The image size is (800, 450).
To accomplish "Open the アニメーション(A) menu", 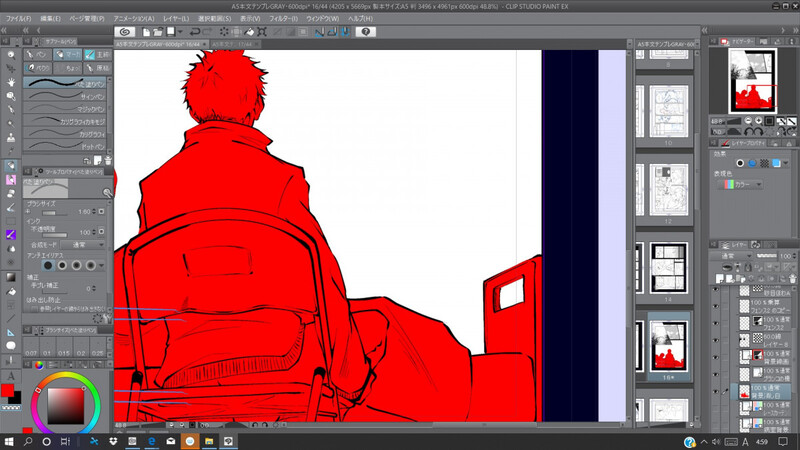I will [134, 18].
